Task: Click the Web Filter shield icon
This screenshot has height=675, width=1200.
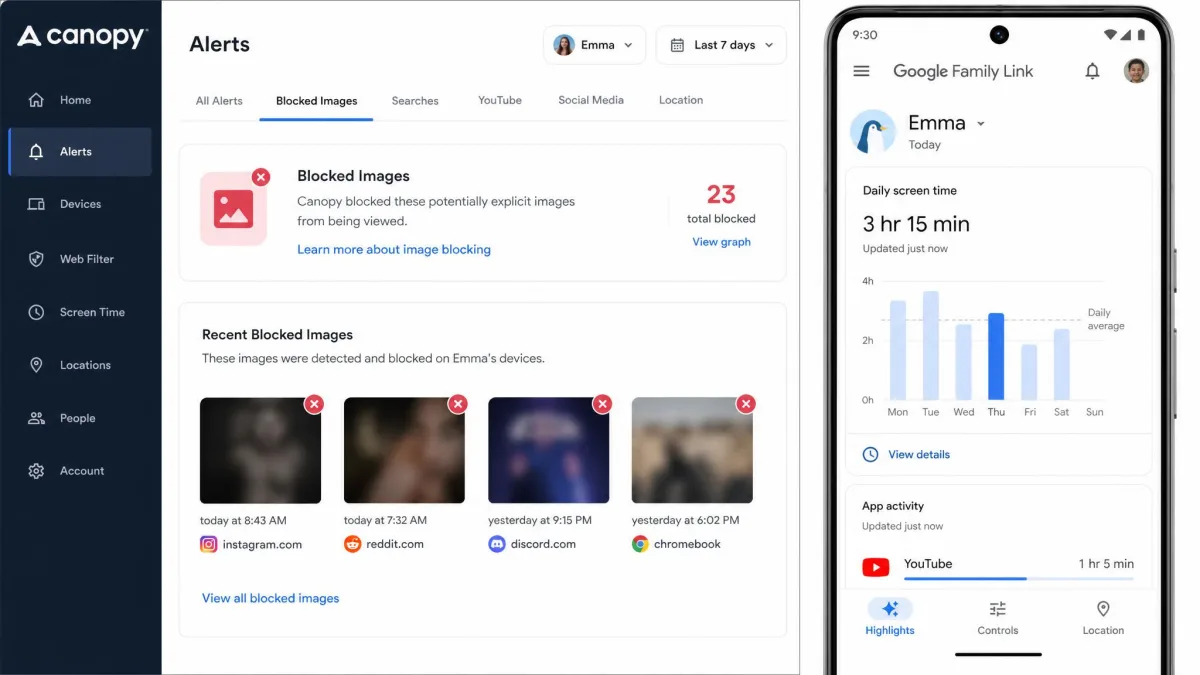Action: coord(36,259)
